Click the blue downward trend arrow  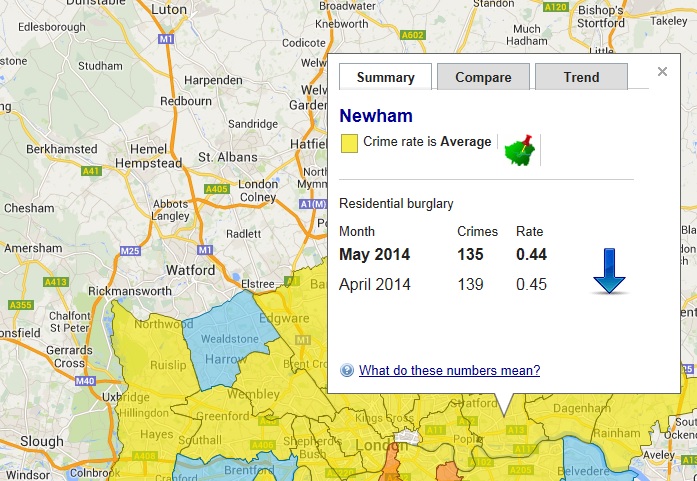609,273
